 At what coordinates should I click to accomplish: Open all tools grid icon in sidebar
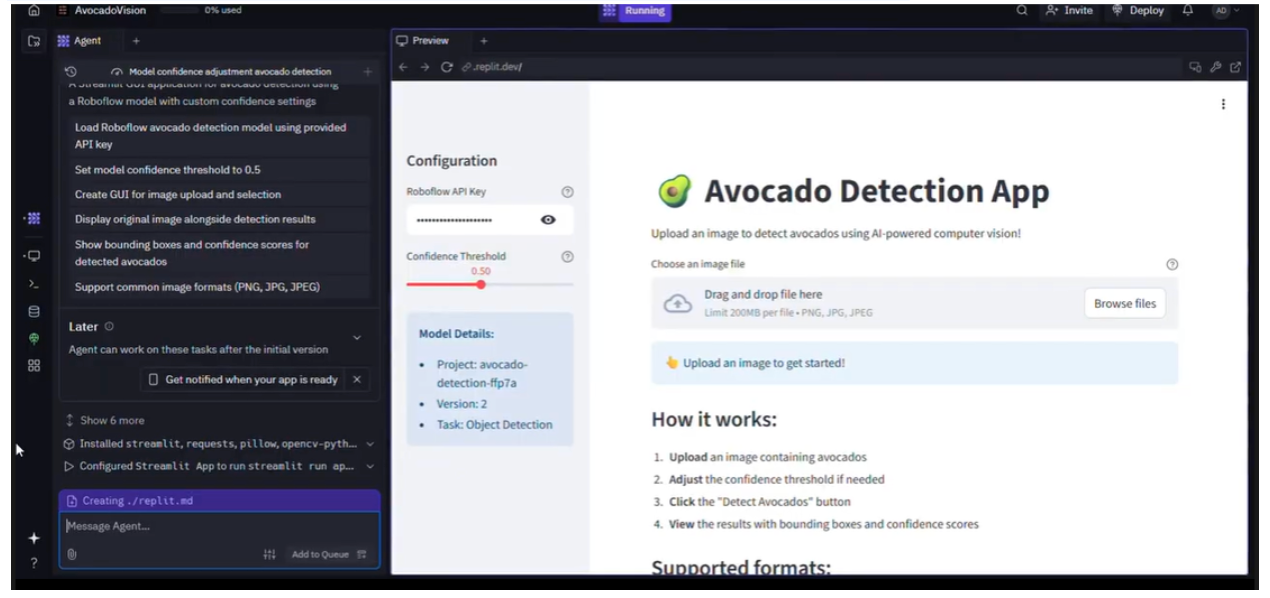click(x=34, y=366)
